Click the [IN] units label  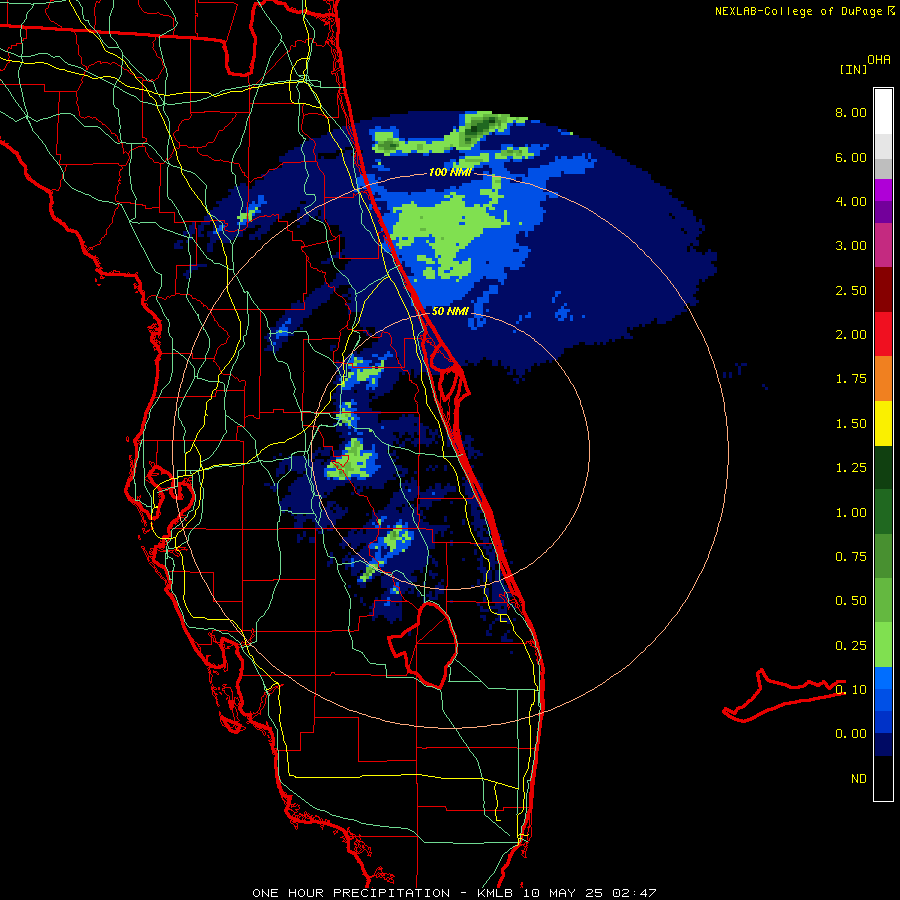[x=853, y=69]
